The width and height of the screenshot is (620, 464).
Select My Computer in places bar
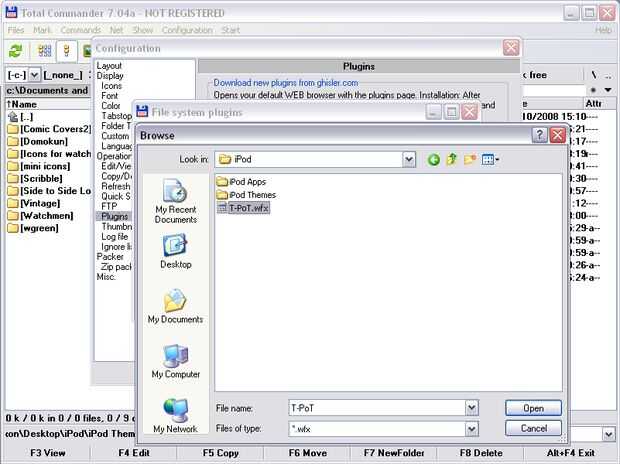(x=176, y=362)
